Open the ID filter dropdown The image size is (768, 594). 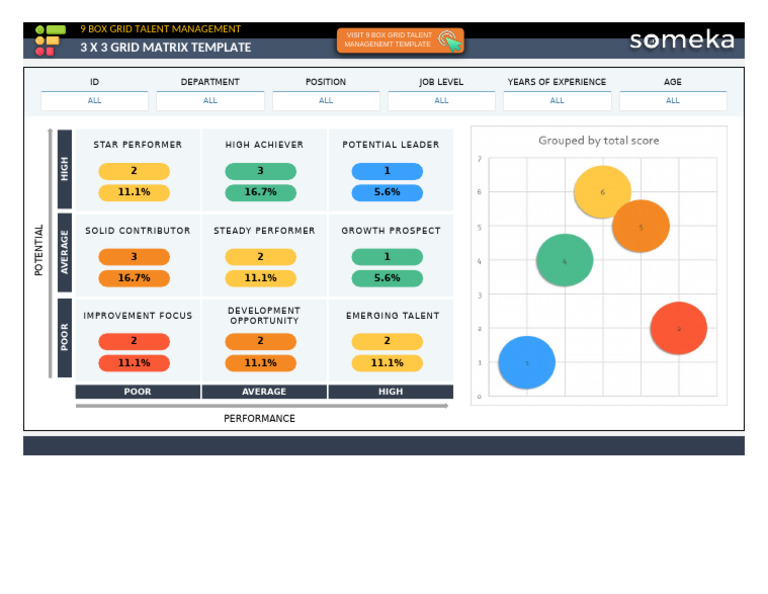point(95,100)
